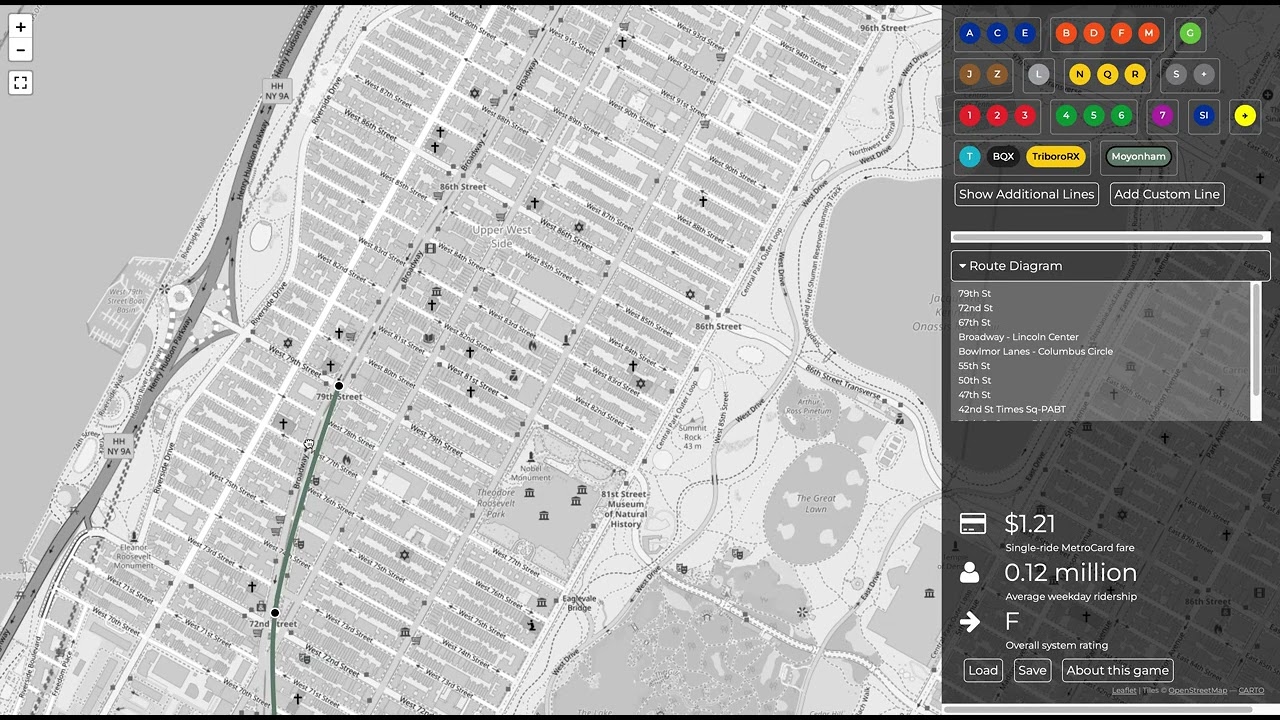1280x720 pixels.
Task: Click 42nd St Times Sq-PABT entry
Action: 1012,409
